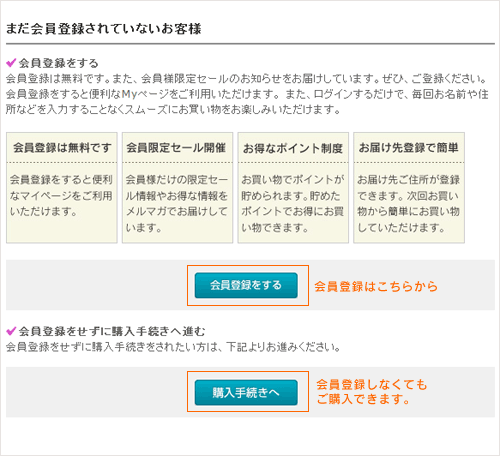Click the sentence 下記よりお進みください
This screenshot has height=456, width=500.
click(284, 347)
